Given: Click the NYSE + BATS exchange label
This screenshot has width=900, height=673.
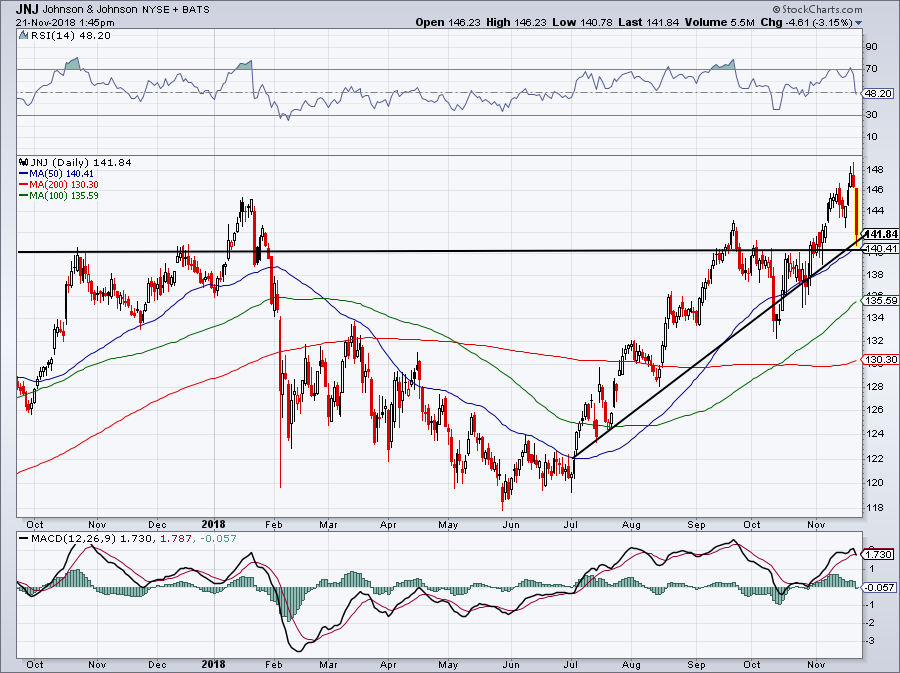Looking at the screenshot, I should [x=176, y=9].
